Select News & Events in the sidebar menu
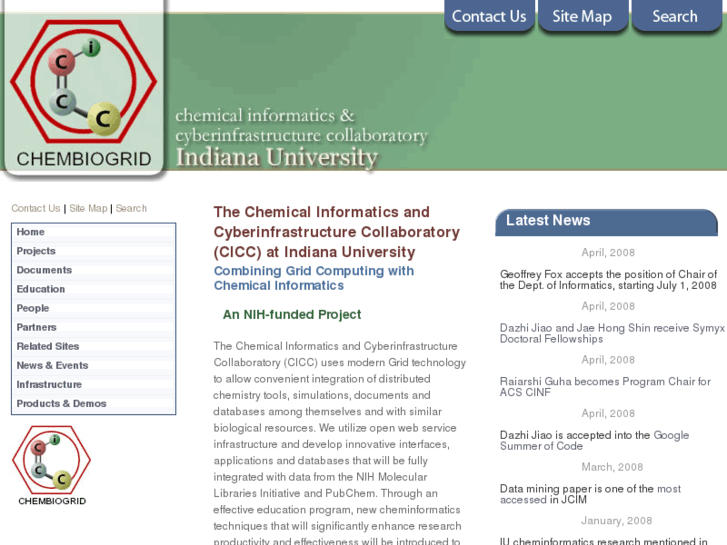 [x=94, y=365]
